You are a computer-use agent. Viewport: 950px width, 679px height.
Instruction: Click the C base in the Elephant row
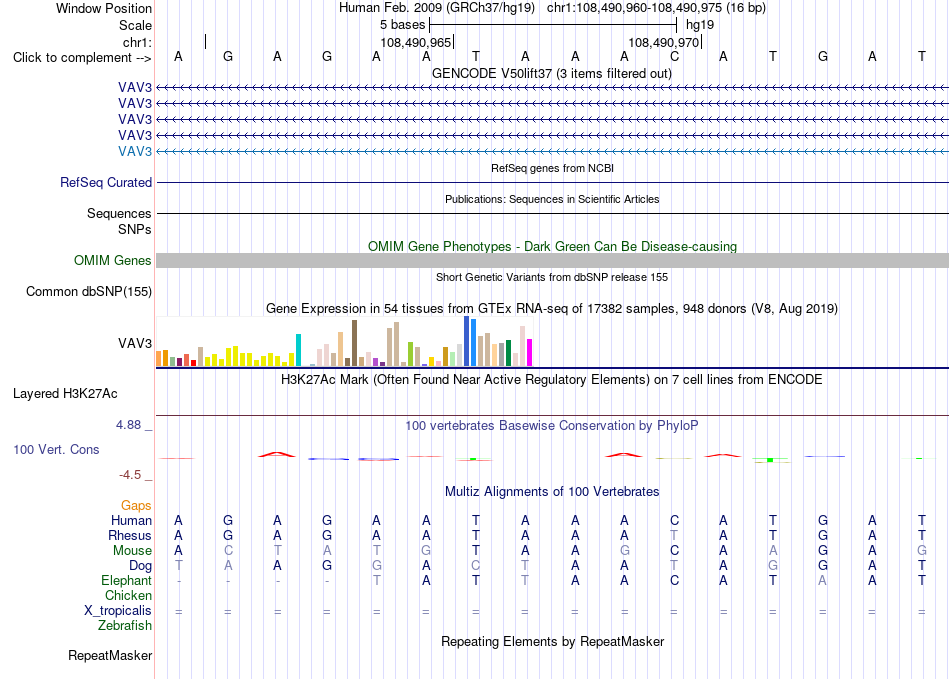point(674,580)
